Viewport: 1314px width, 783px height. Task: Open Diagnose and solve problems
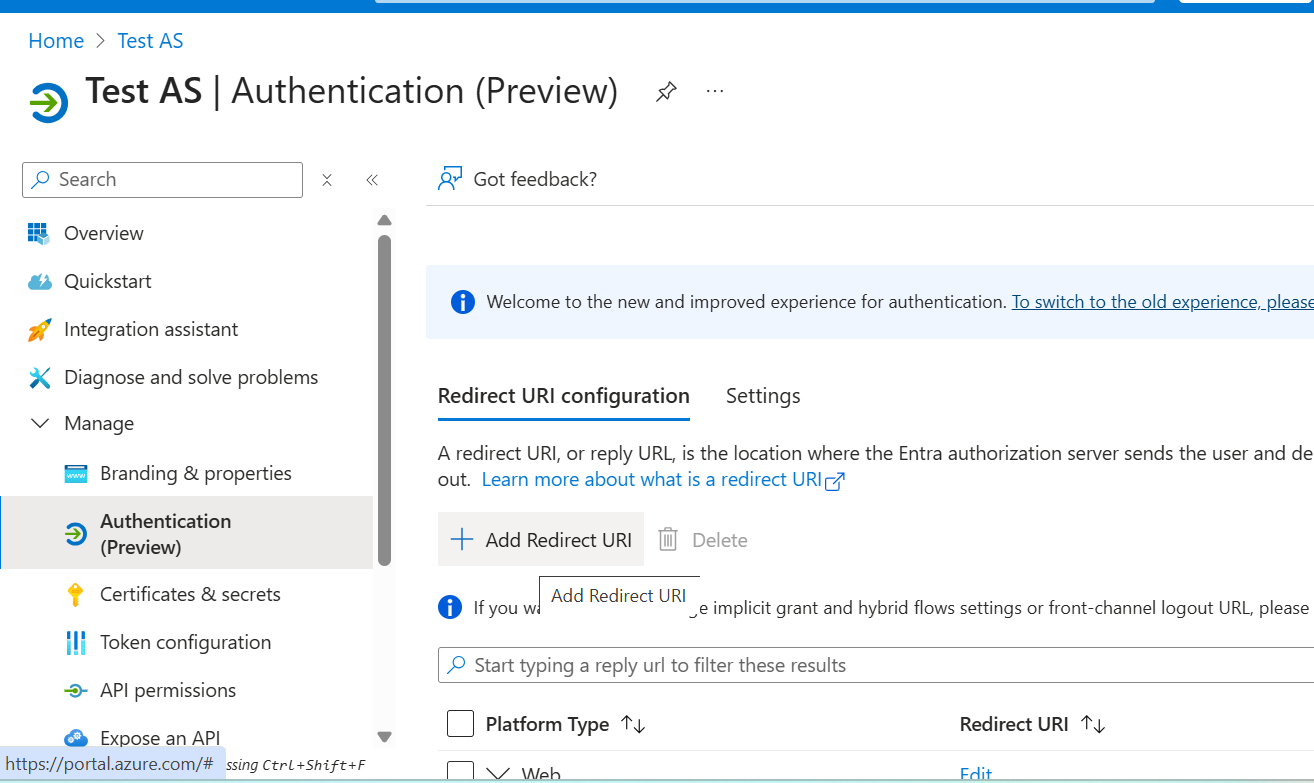190,377
